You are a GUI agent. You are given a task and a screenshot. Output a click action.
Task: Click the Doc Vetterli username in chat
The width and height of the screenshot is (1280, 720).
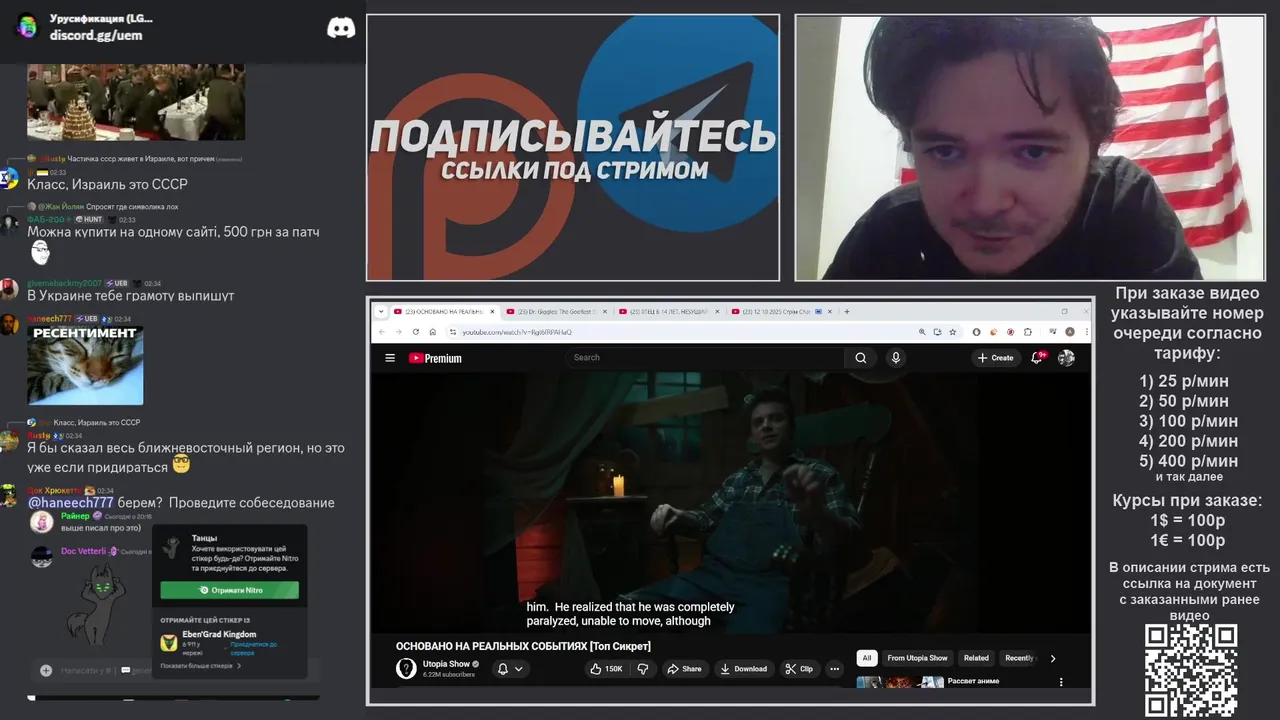click(83, 551)
